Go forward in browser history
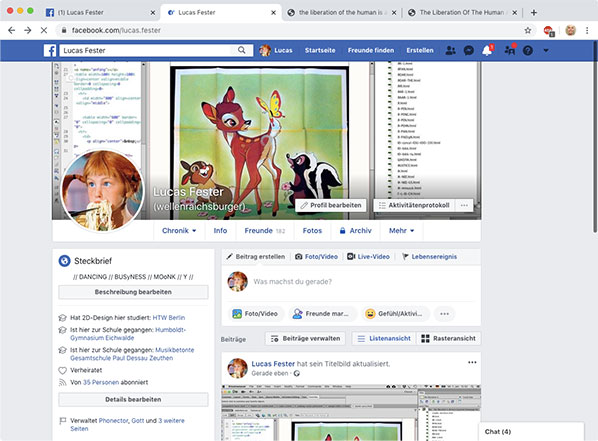This screenshot has width=598, height=441. click(27, 30)
